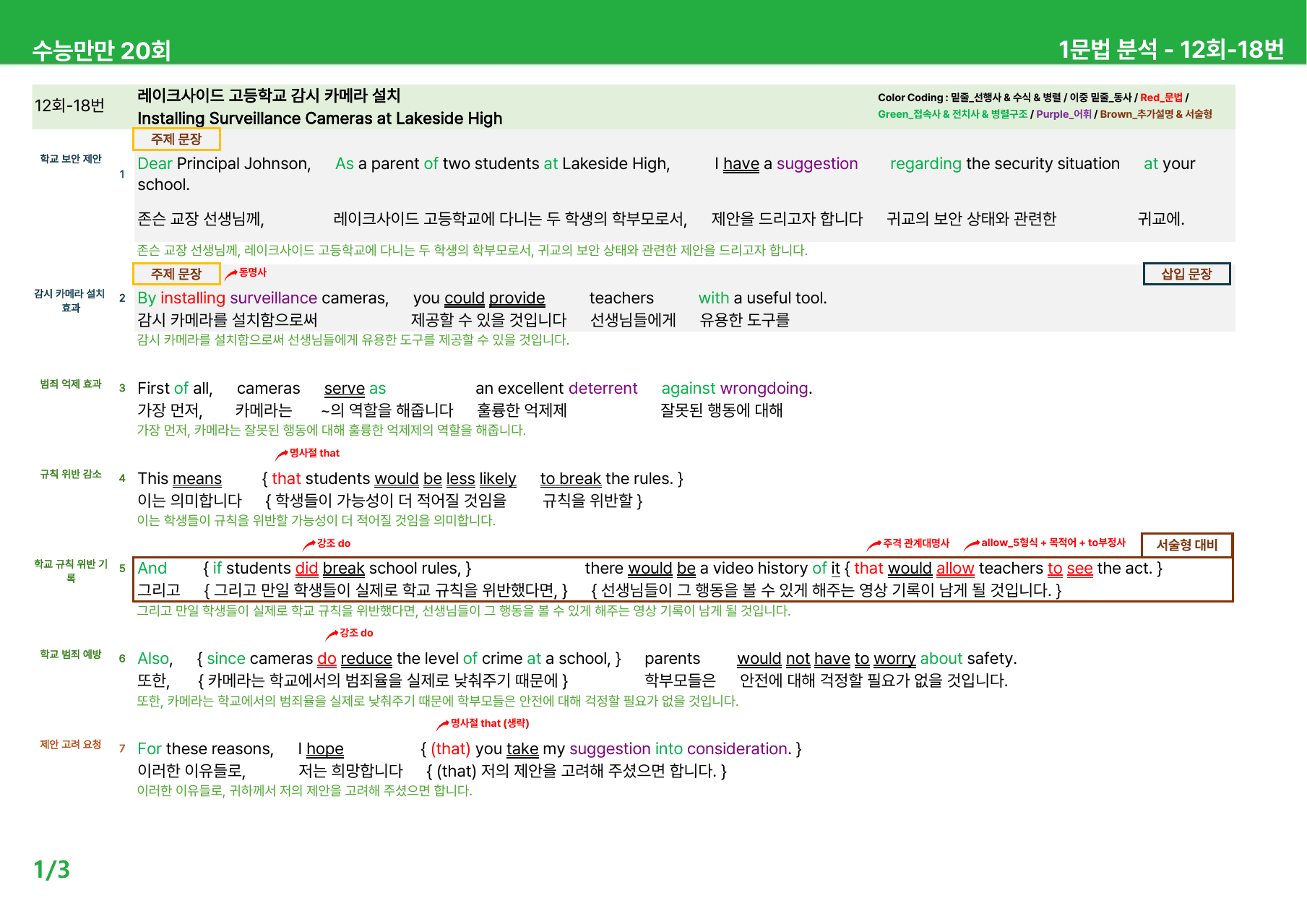Click the side label 학교 보안 제안
This screenshot has width=1307, height=924.
pos(71,159)
